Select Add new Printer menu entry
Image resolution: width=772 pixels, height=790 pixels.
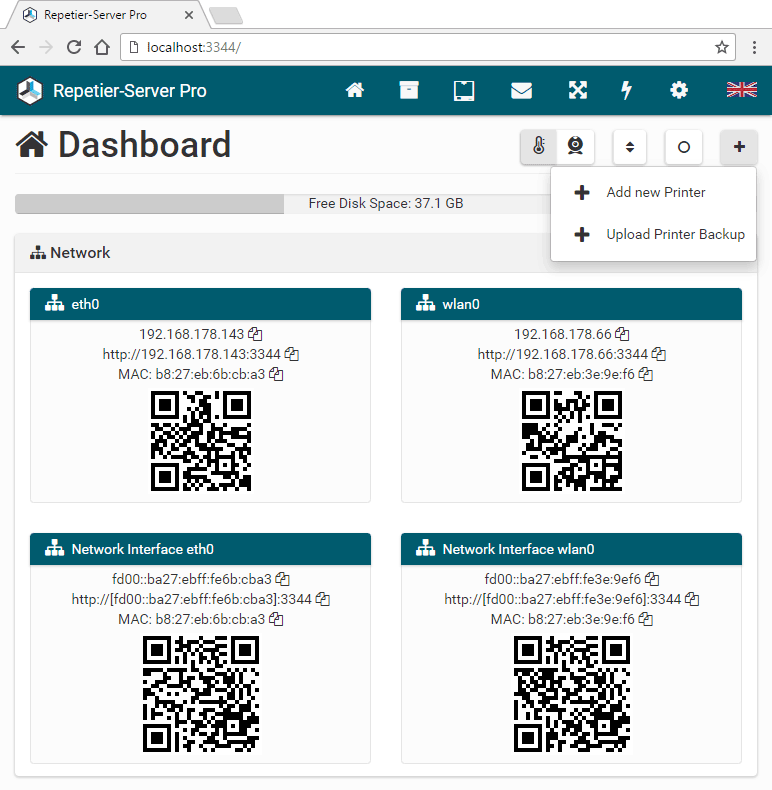(655, 192)
